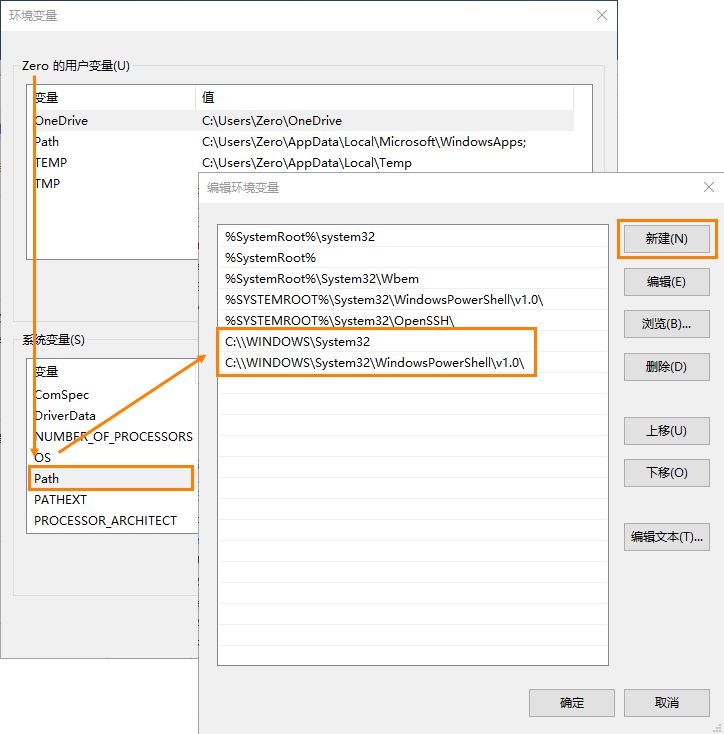Select PATHEXT in system variables

112,499
